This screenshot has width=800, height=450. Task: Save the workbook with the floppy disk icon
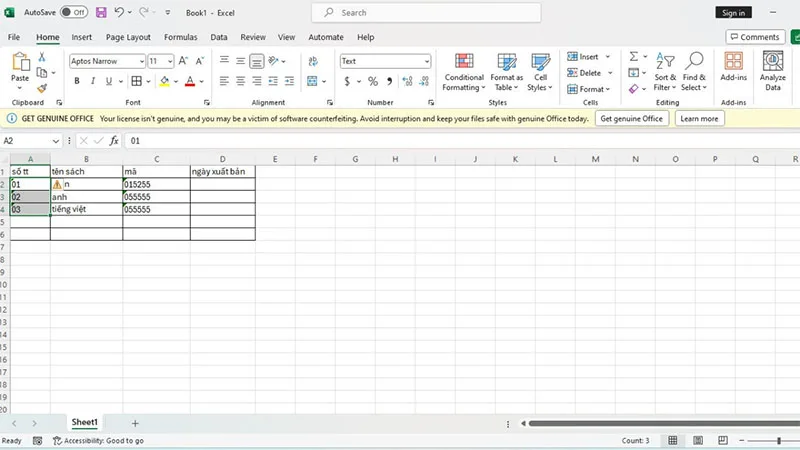pos(101,12)
